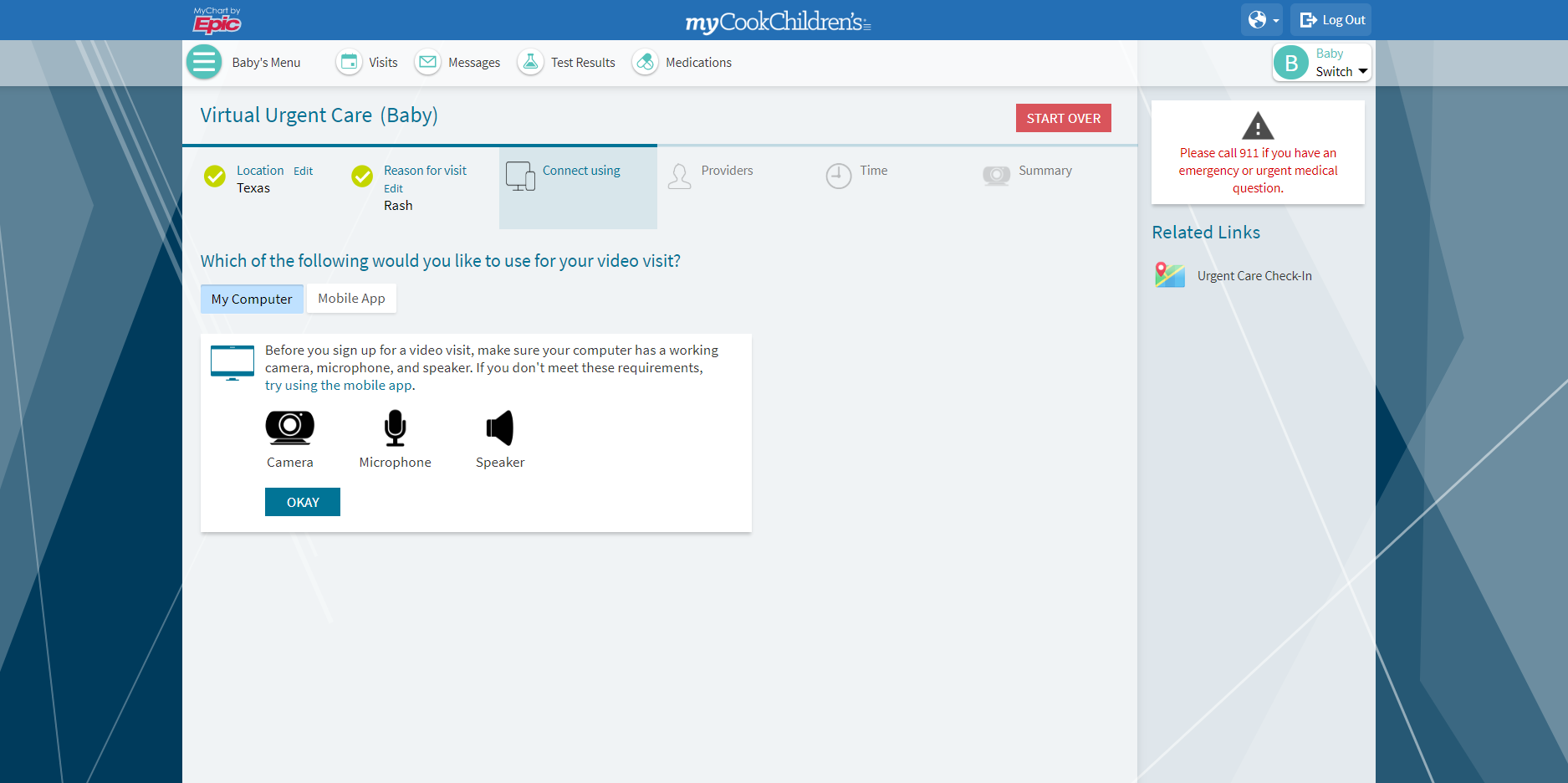The width and height of the screenshot is (1568, 783).
Task: Click the Baby profile avatar circle
Action: (1290, 63)
